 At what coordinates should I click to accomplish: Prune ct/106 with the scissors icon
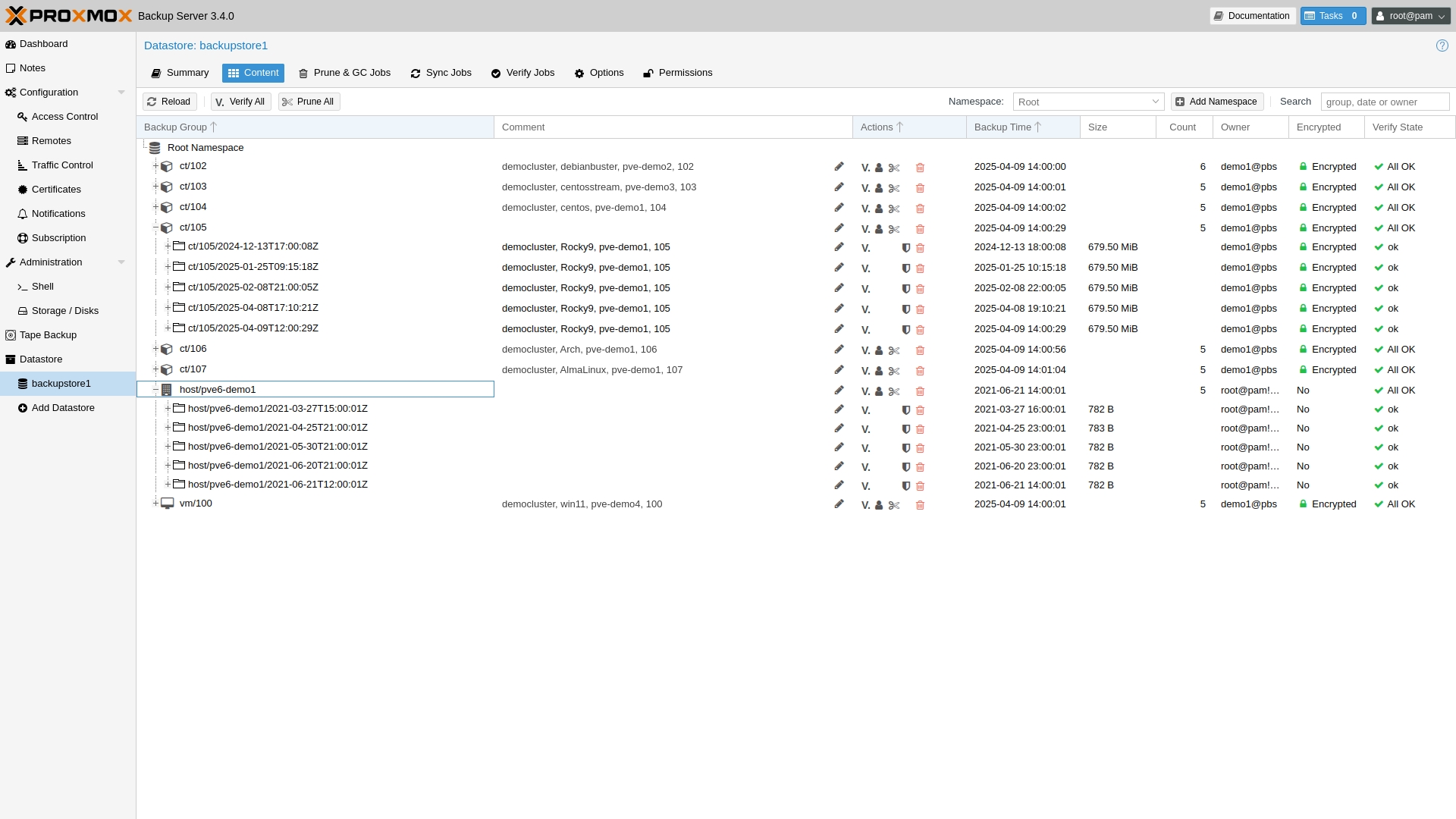click(894, 350)
